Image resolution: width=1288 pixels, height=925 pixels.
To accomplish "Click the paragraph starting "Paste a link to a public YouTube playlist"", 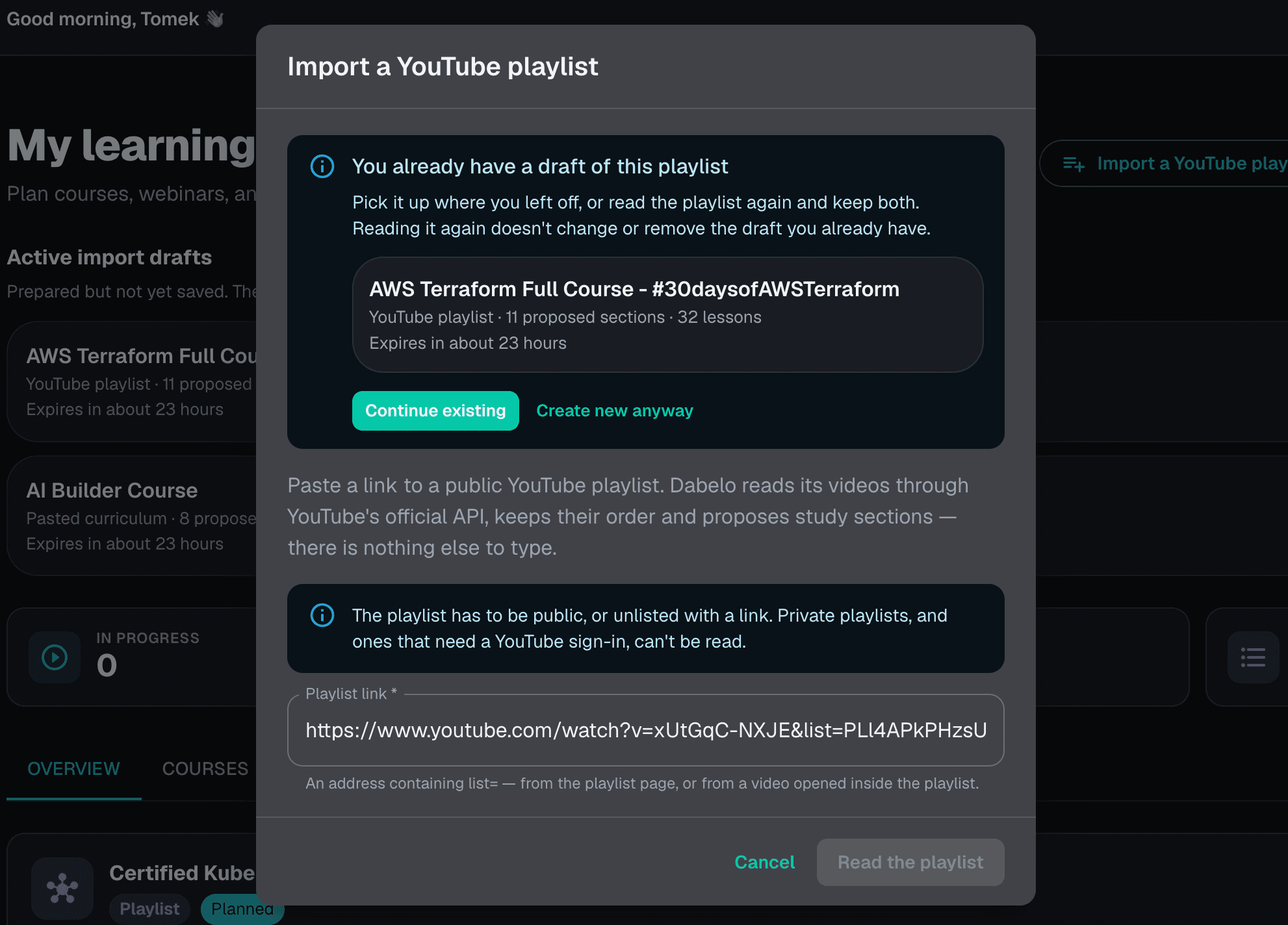I will coord(628,516).
